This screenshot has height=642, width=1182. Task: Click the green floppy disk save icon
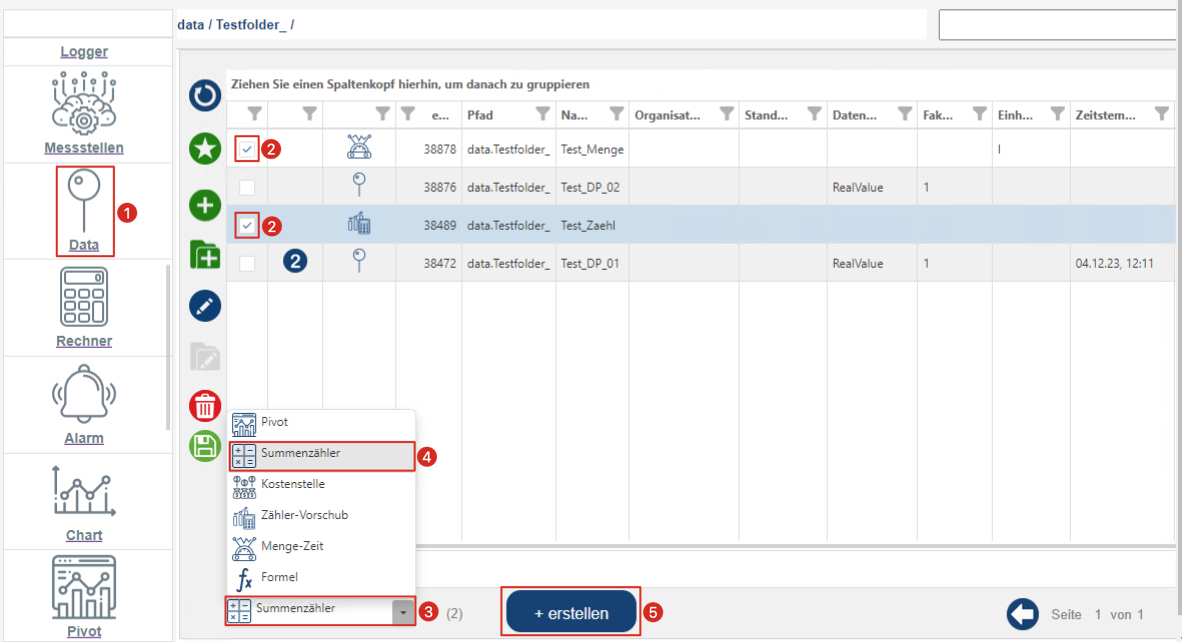point(205,445)
